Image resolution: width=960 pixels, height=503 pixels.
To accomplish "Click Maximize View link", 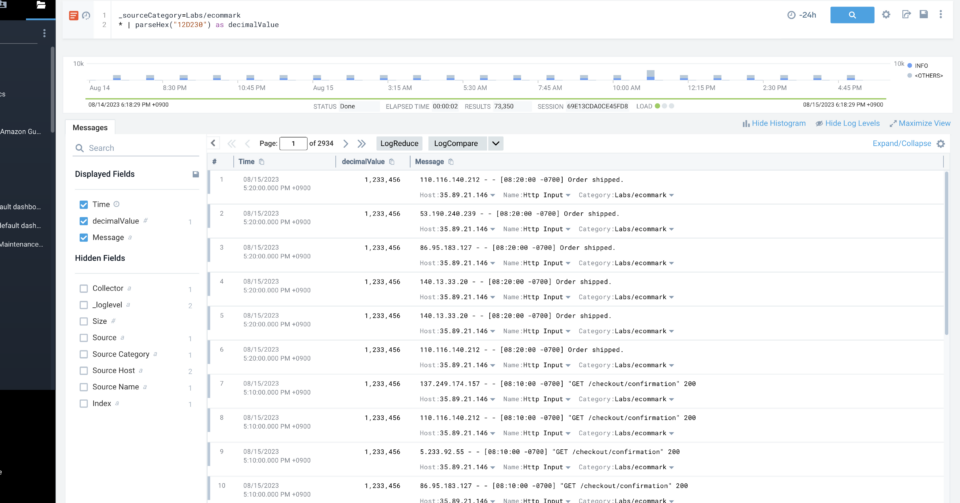I will tap(920, 123).
